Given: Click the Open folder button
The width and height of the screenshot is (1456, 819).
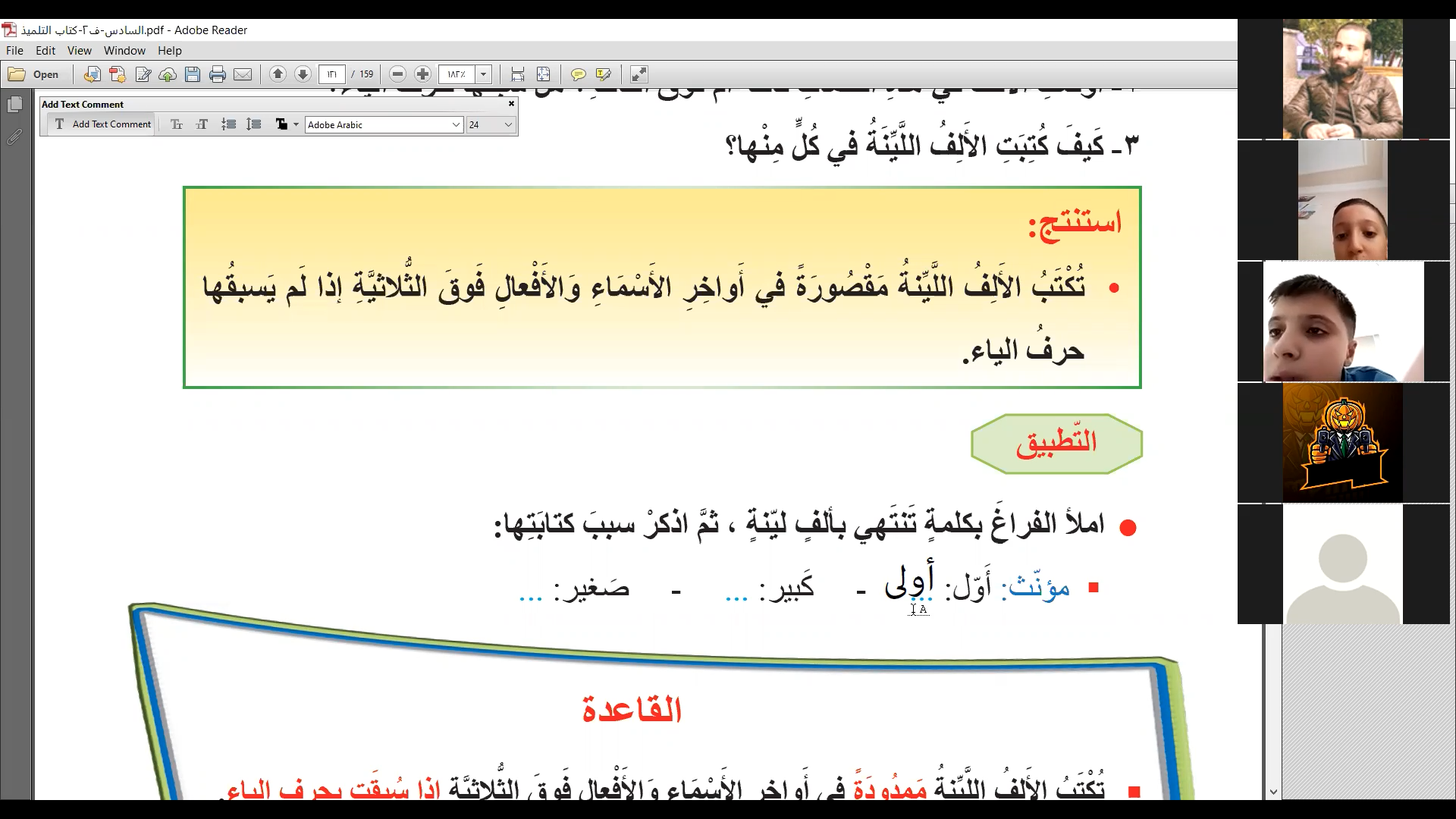Looking at the screenshot, I should (34, 74).
